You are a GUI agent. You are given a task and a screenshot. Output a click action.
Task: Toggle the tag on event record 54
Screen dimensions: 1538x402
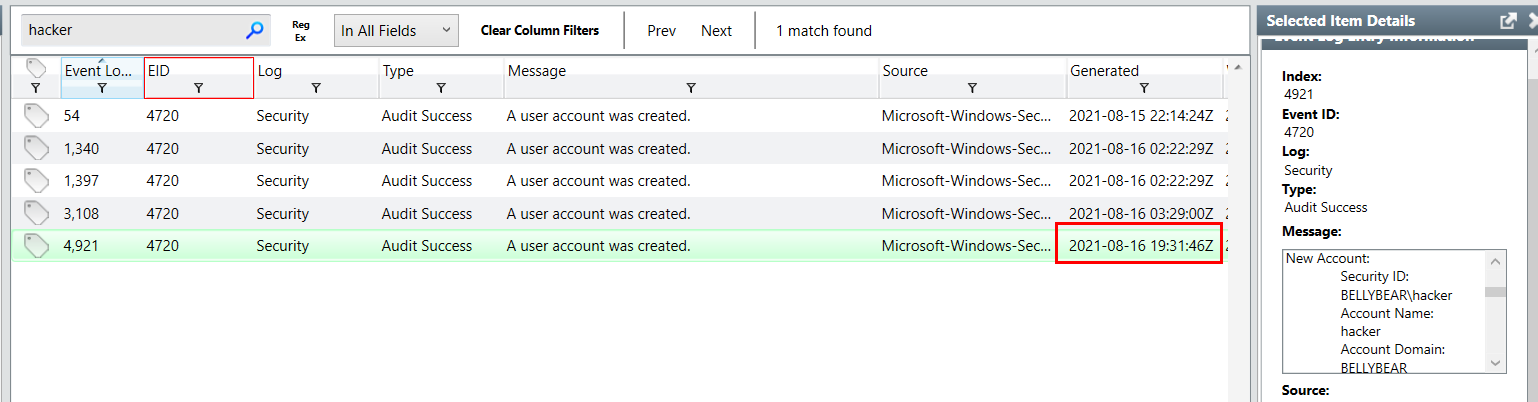(37, 116)
